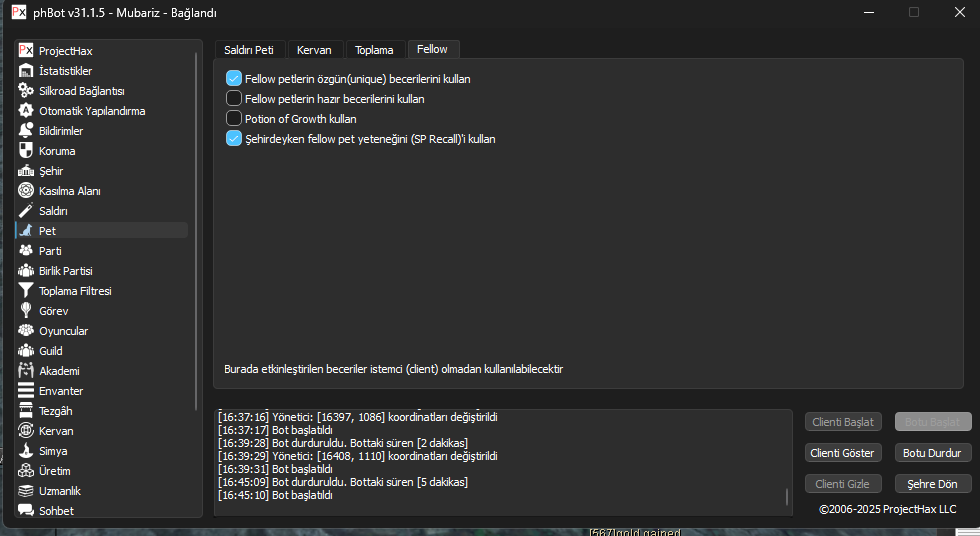This screenshot has width=980, height=536.
Task: Click the log panel scrollbar
Action: [x=787, y=496]
